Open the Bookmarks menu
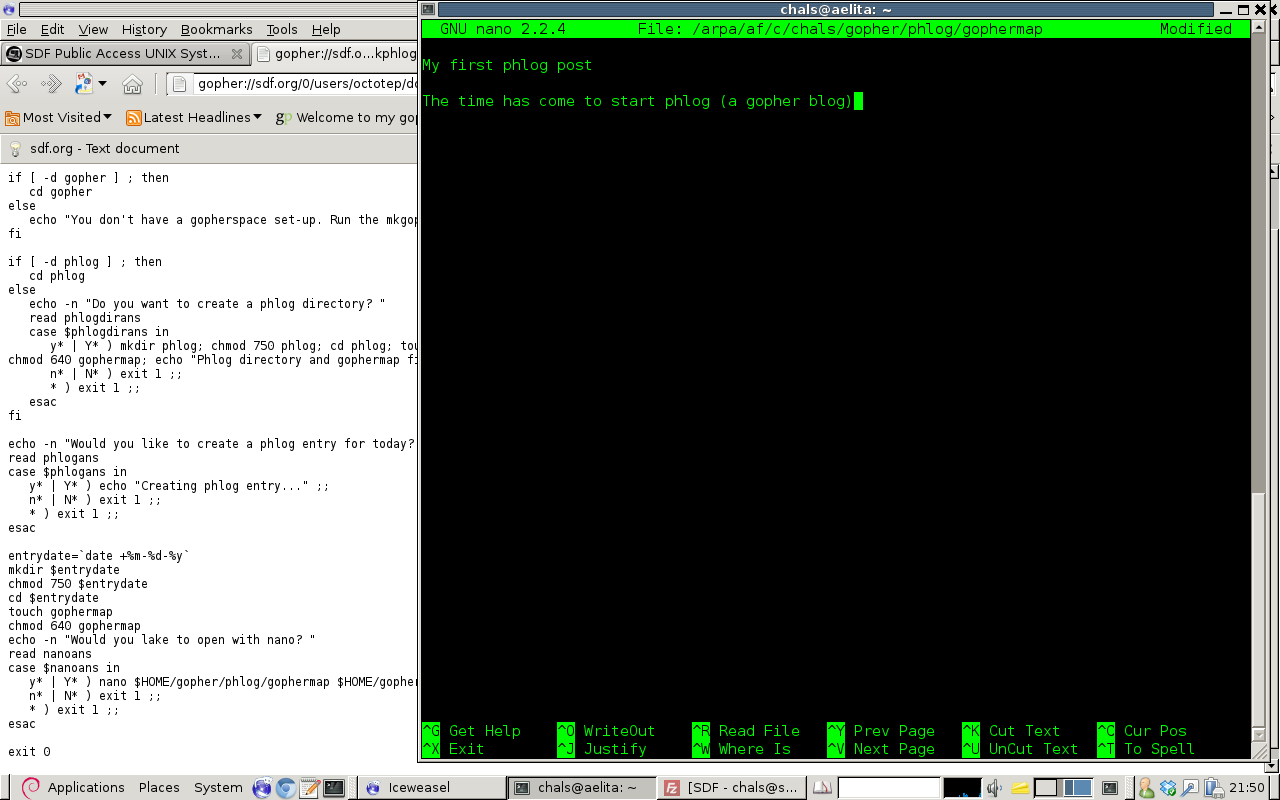Screen dimensions: 1280x800 click(216, 29)
